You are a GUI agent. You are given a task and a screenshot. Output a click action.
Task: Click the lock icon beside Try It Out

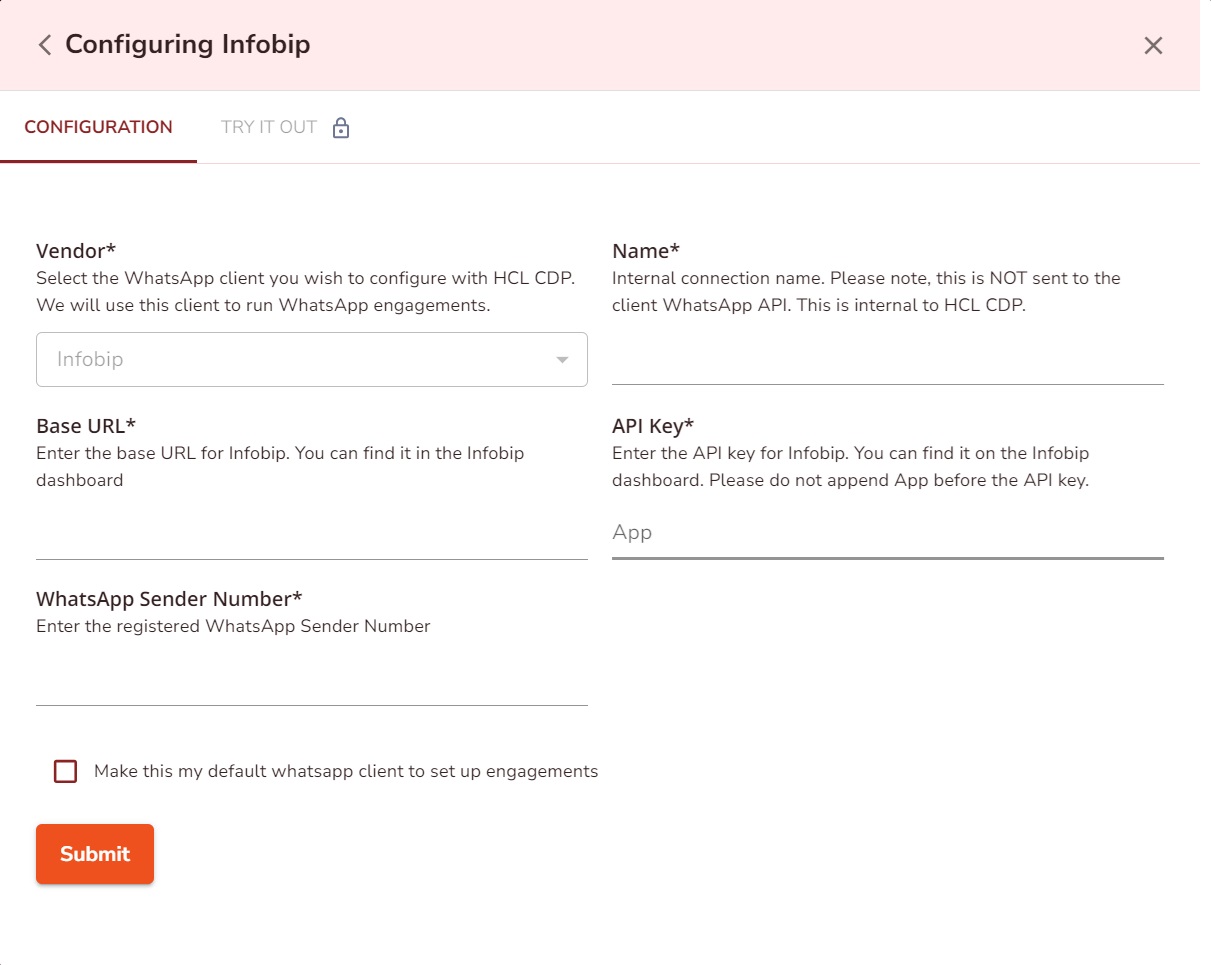341,128
